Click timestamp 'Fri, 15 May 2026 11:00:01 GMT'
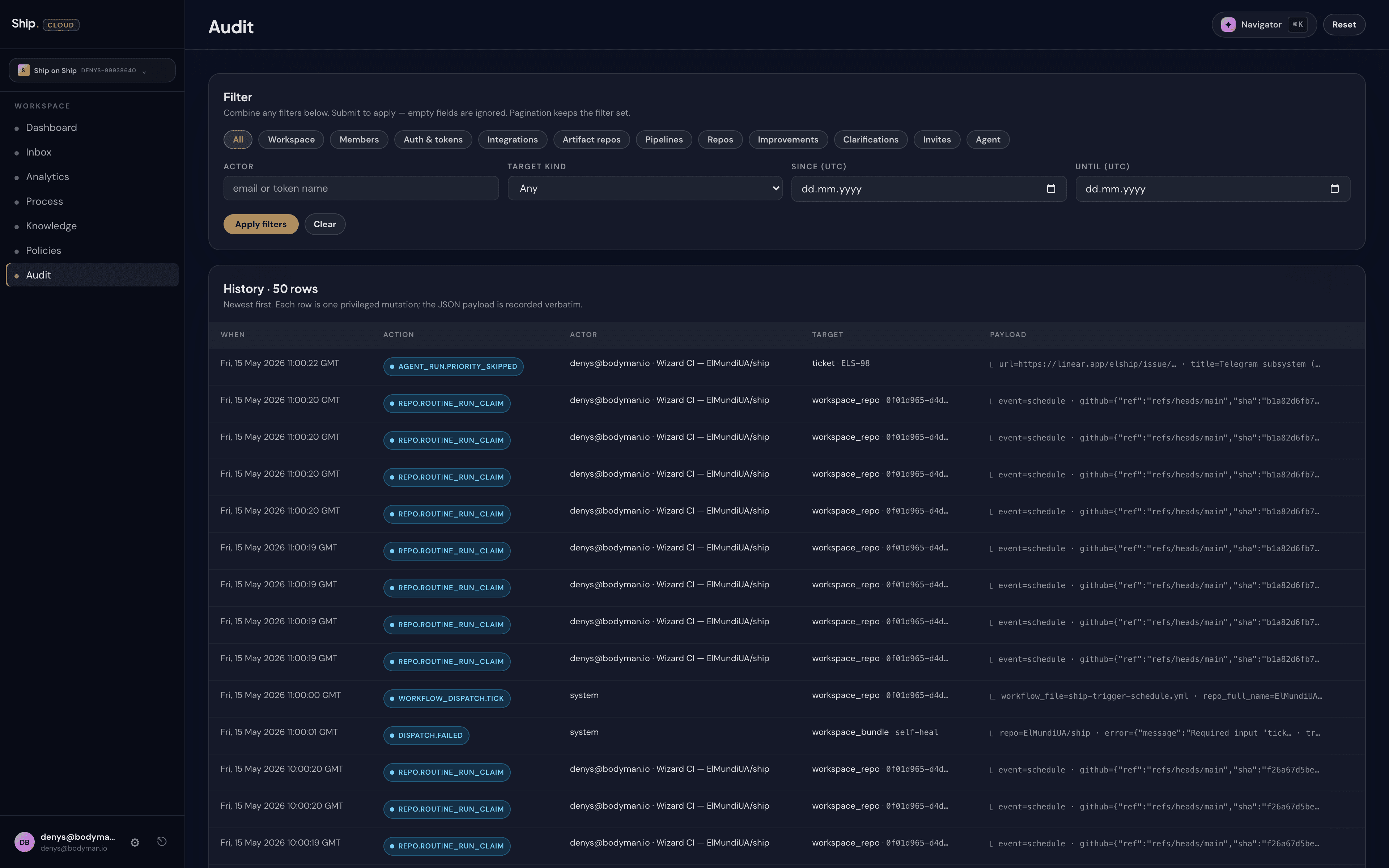The image size is (1389, 868). click(279, 732)
